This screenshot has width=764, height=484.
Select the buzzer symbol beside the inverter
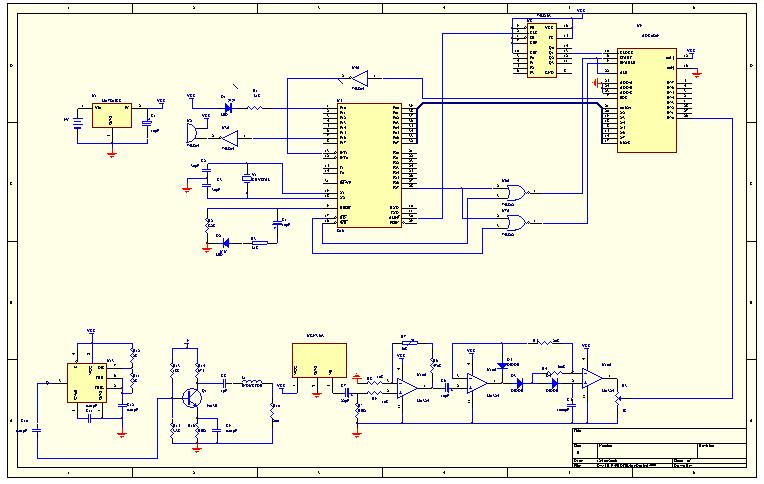point(192,132)
